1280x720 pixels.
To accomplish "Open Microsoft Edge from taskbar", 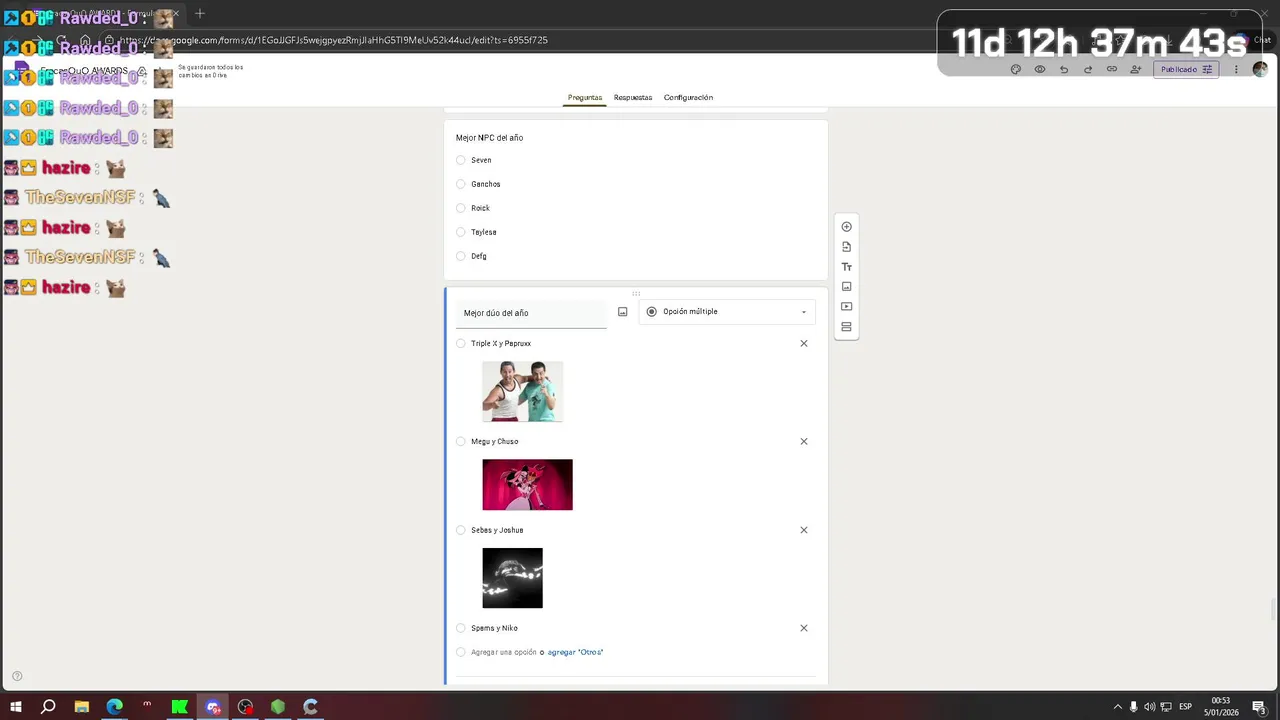I will (x=115, y=707).
